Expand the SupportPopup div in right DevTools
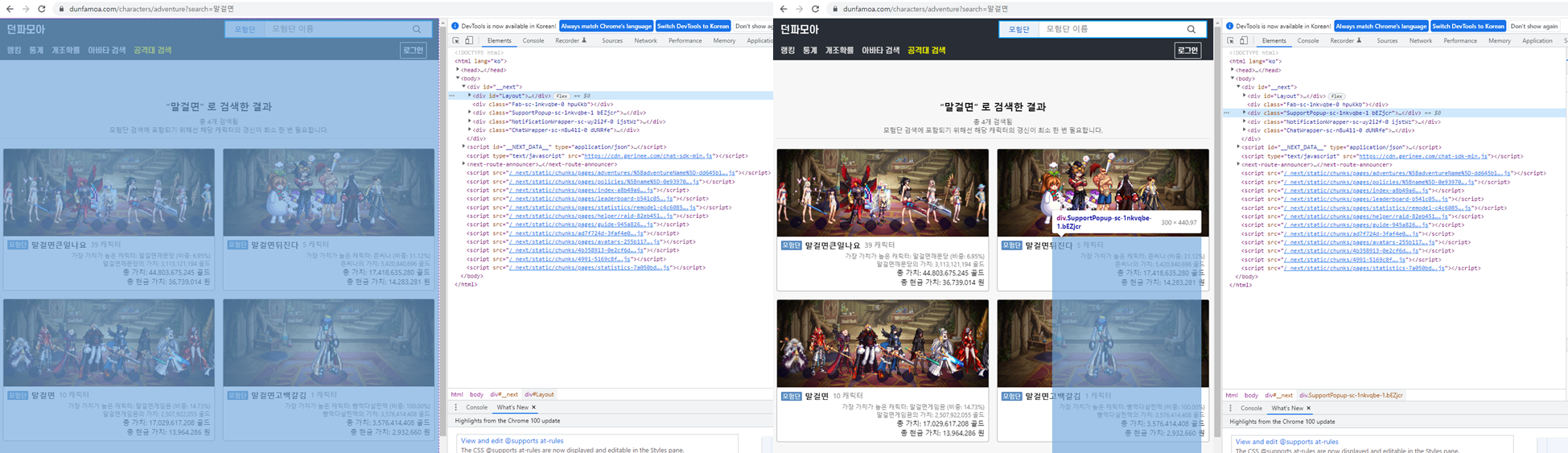 tap(1245, 113)
